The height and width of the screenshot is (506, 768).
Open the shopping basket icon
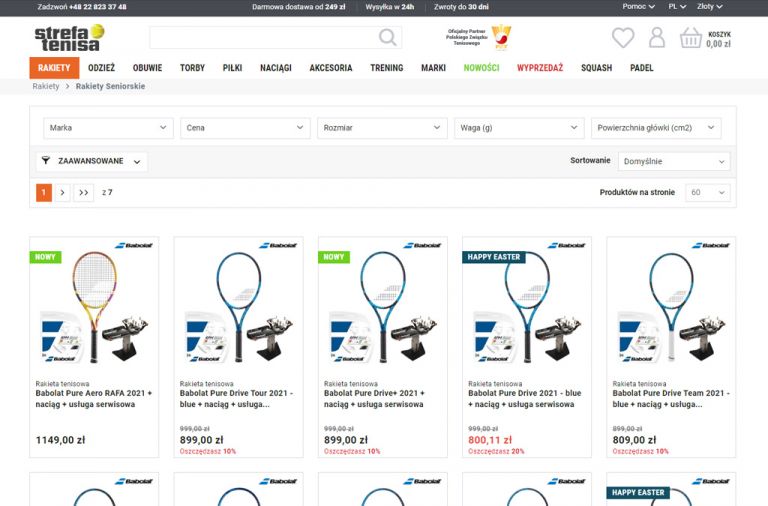click(691, 39)
